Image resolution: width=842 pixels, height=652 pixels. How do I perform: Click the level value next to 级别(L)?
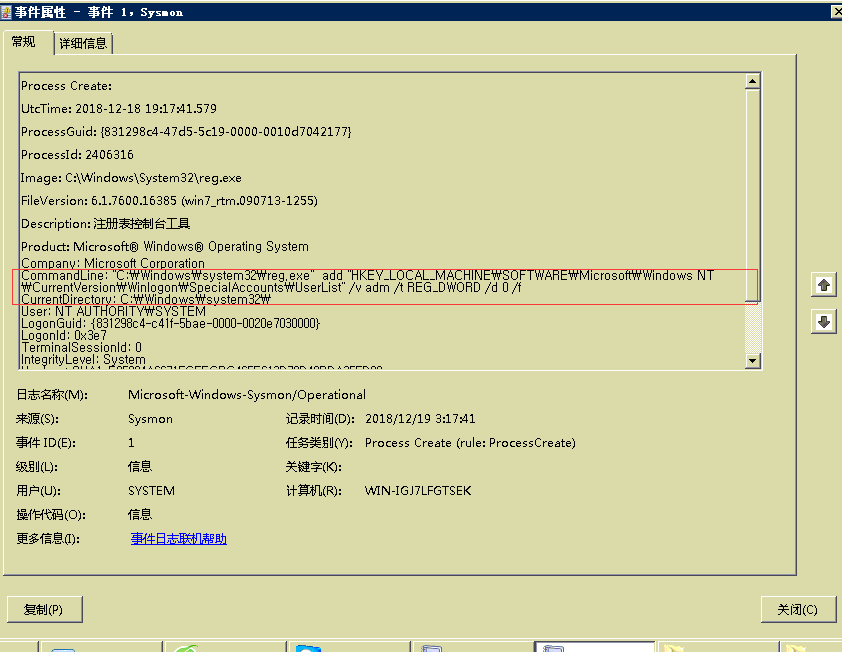click(x=140, y=467)
